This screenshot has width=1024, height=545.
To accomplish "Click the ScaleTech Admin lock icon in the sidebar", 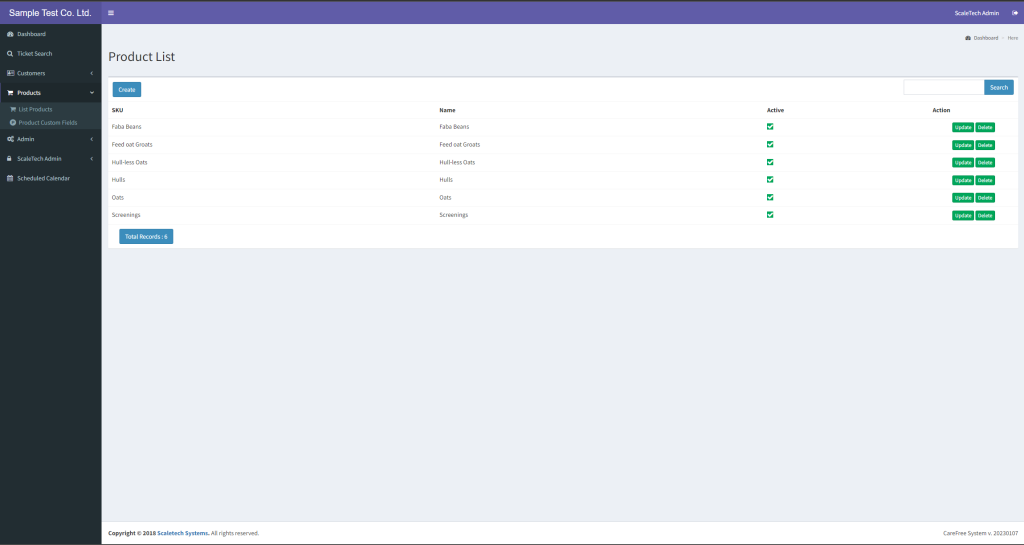I will pos(10,158).
